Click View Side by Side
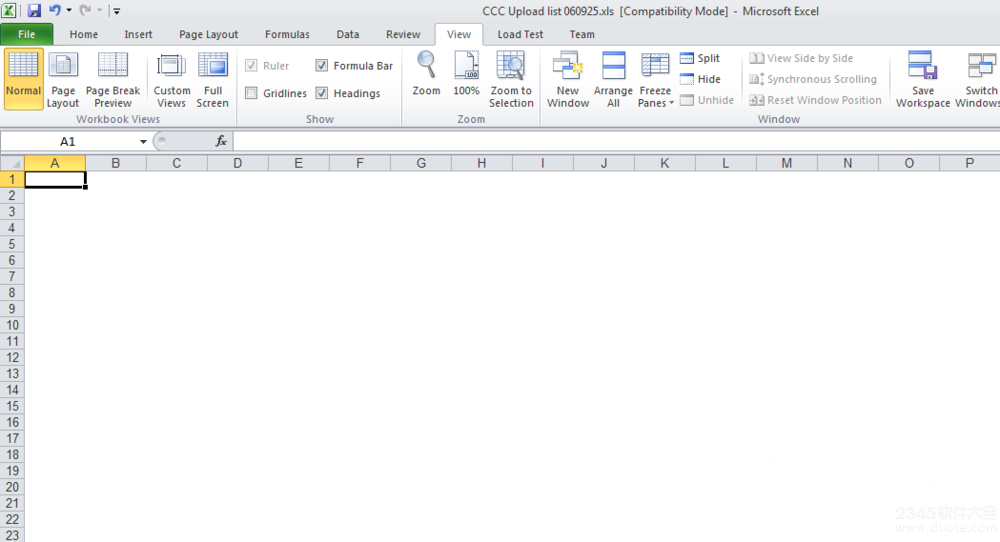 coord(801,58)
